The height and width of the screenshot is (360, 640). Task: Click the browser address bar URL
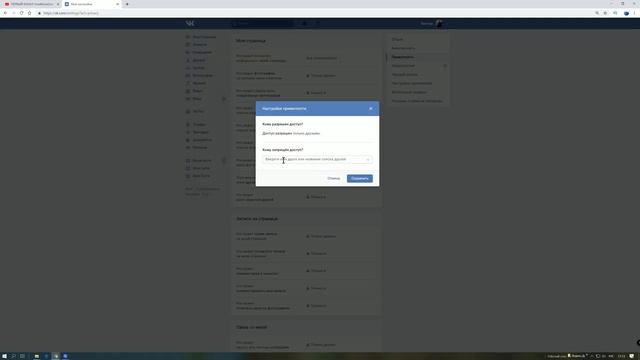(x=71, y=13)
